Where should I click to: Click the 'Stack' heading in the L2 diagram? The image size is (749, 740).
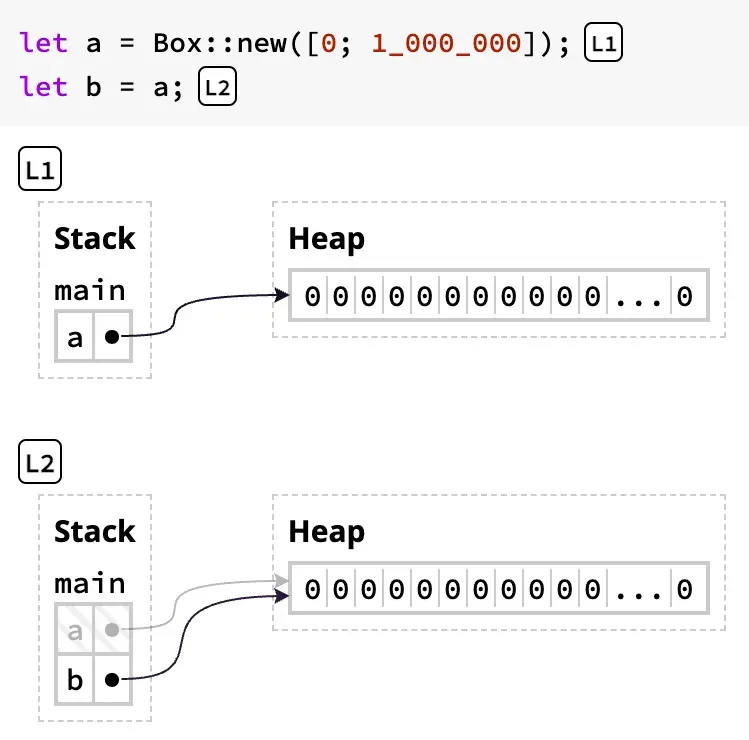(x=94, y=531)
